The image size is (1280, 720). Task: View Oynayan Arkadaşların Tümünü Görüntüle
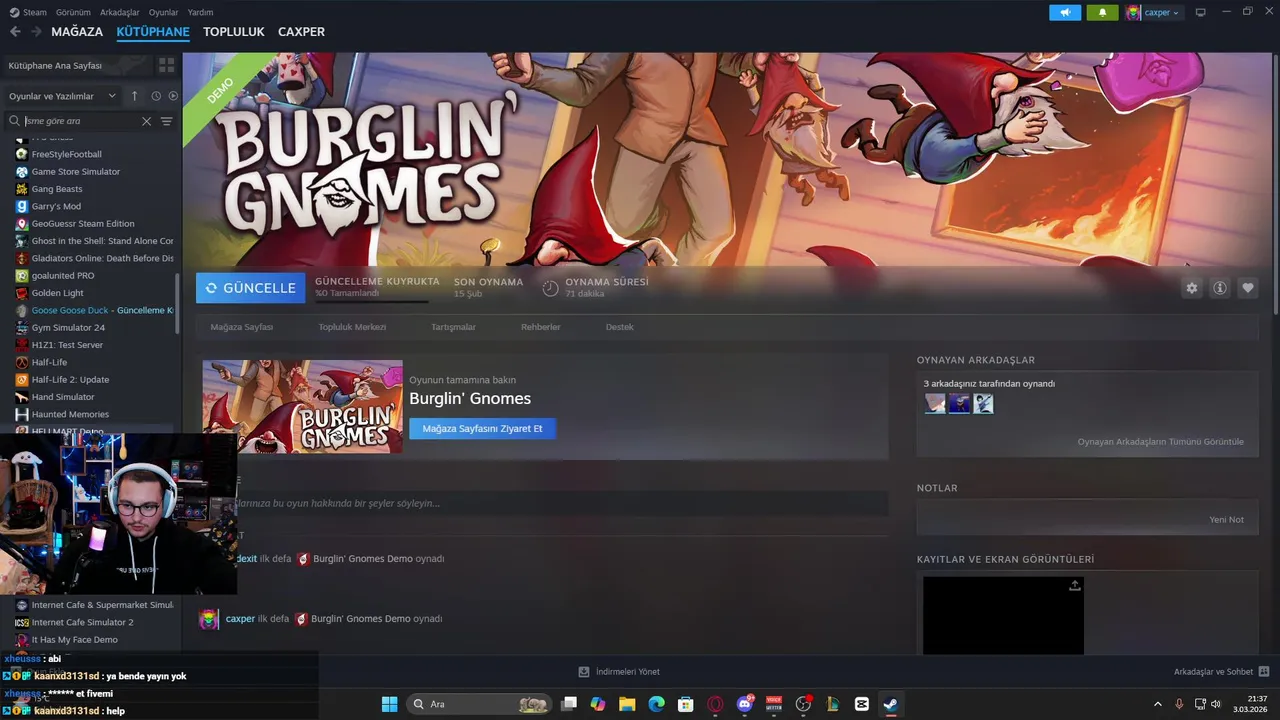(1160, 442)
